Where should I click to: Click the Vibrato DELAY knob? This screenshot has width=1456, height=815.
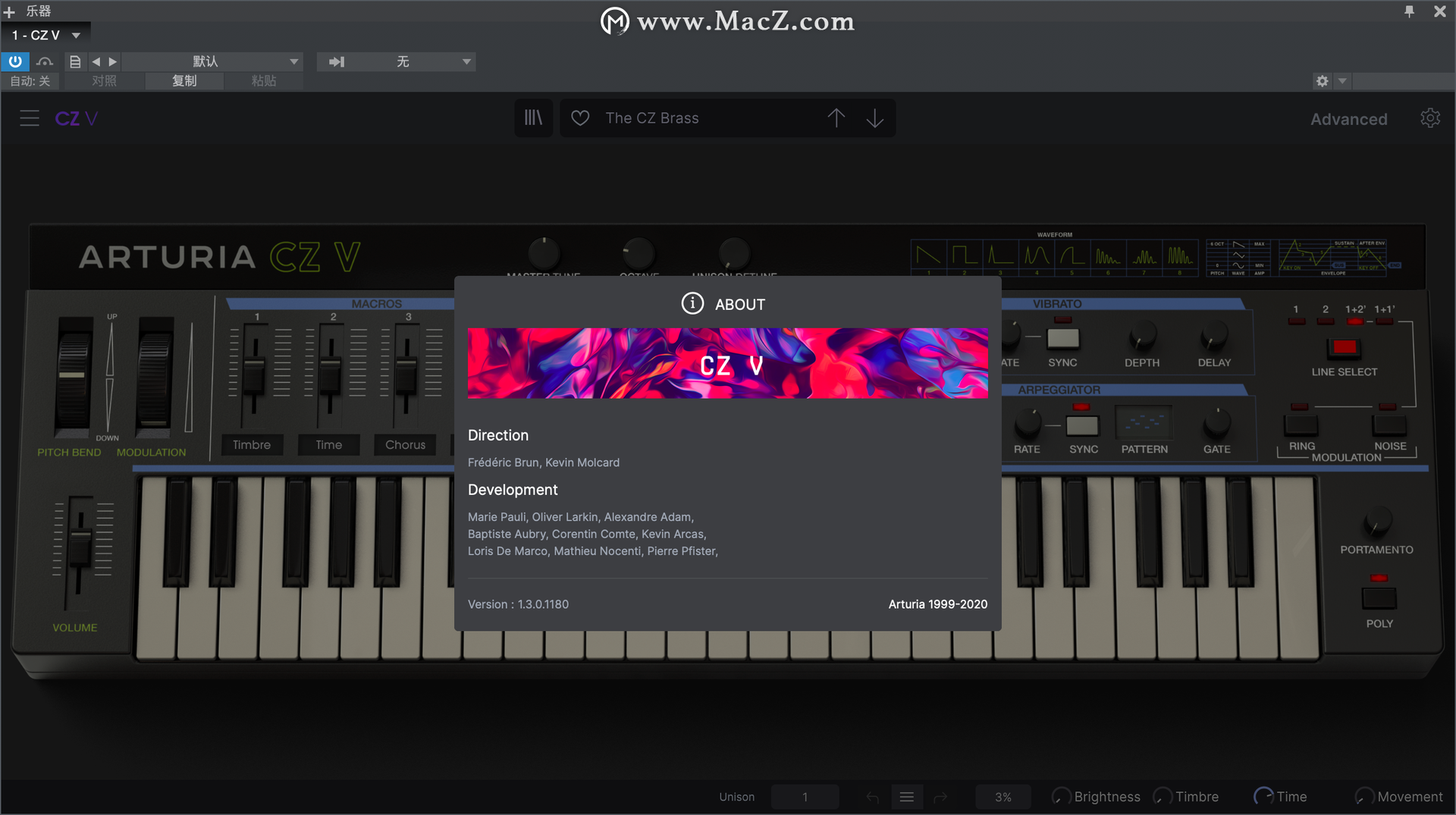click(1213, 336)
